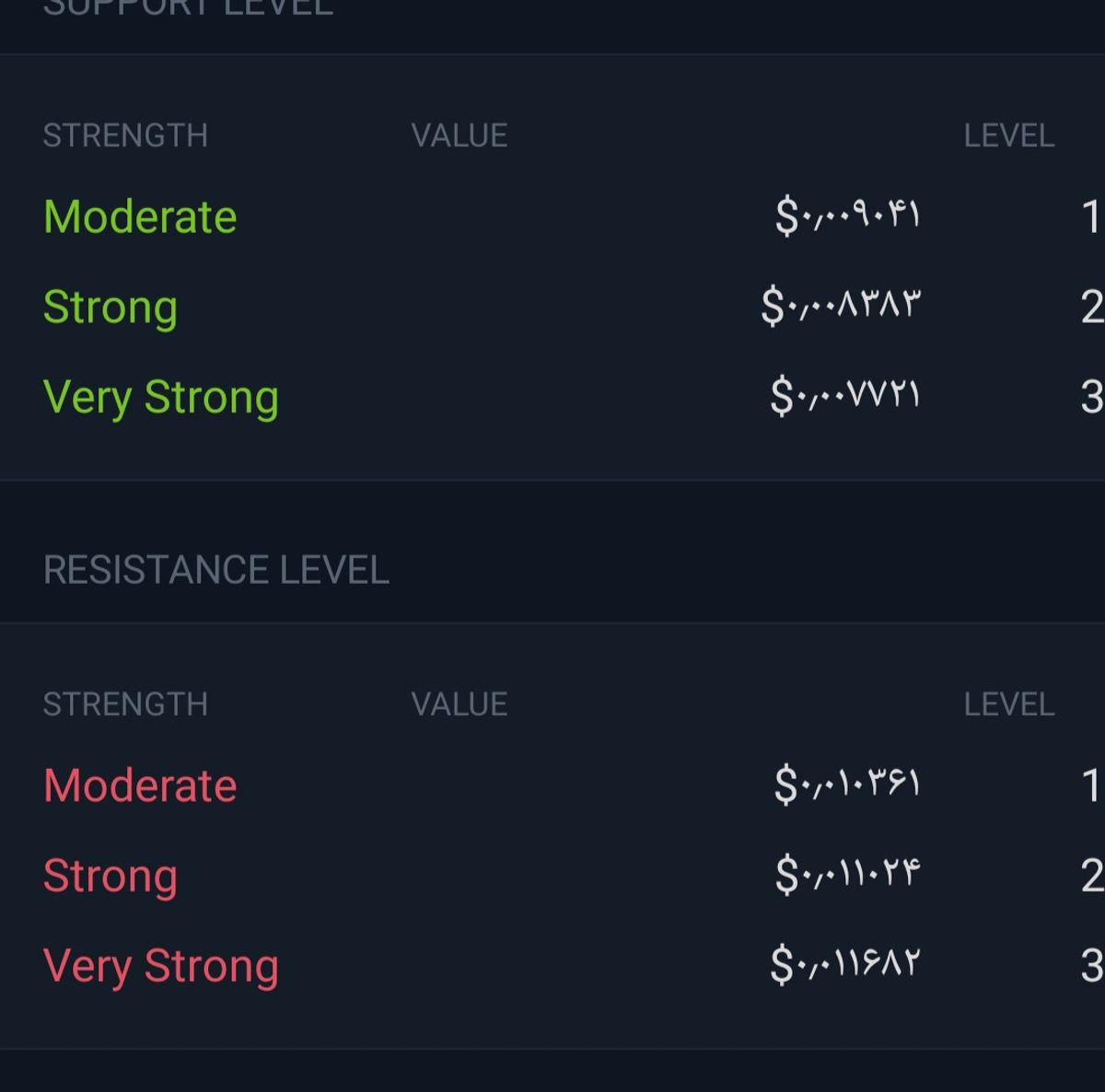Tap the red Very Strong resistance label
This screenshot has width=1105, height=1092.
click(x=161, y=966)
